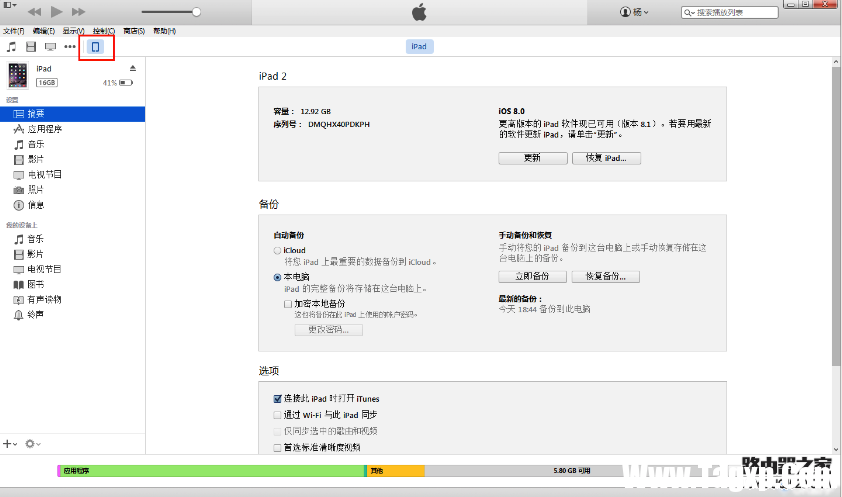Click the vertical scrollbar up arrow
Screen dimensions: 842x497
point(836,62)
